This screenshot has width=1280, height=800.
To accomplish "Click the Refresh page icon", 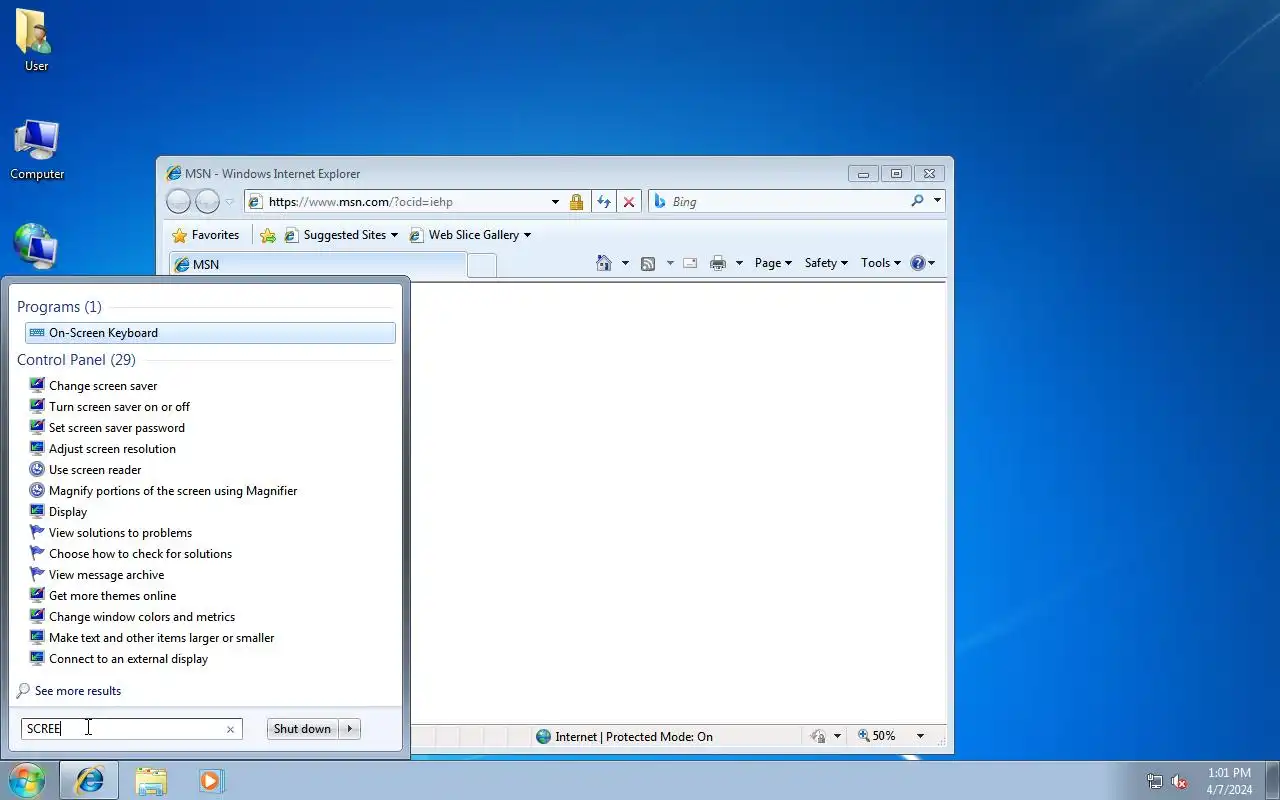I will tap(604, 202).
